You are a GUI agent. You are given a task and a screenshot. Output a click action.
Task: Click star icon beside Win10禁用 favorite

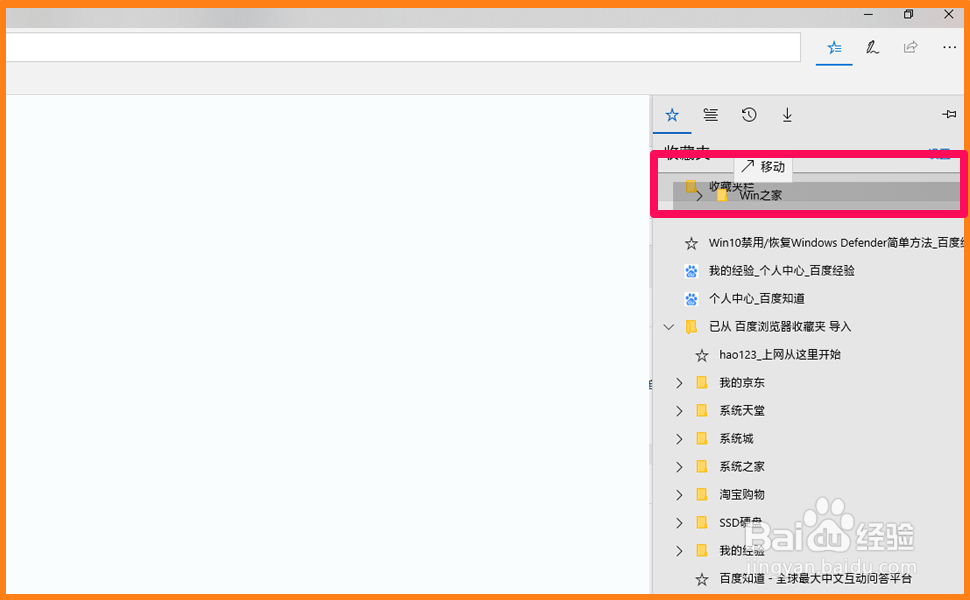[691, 244]
